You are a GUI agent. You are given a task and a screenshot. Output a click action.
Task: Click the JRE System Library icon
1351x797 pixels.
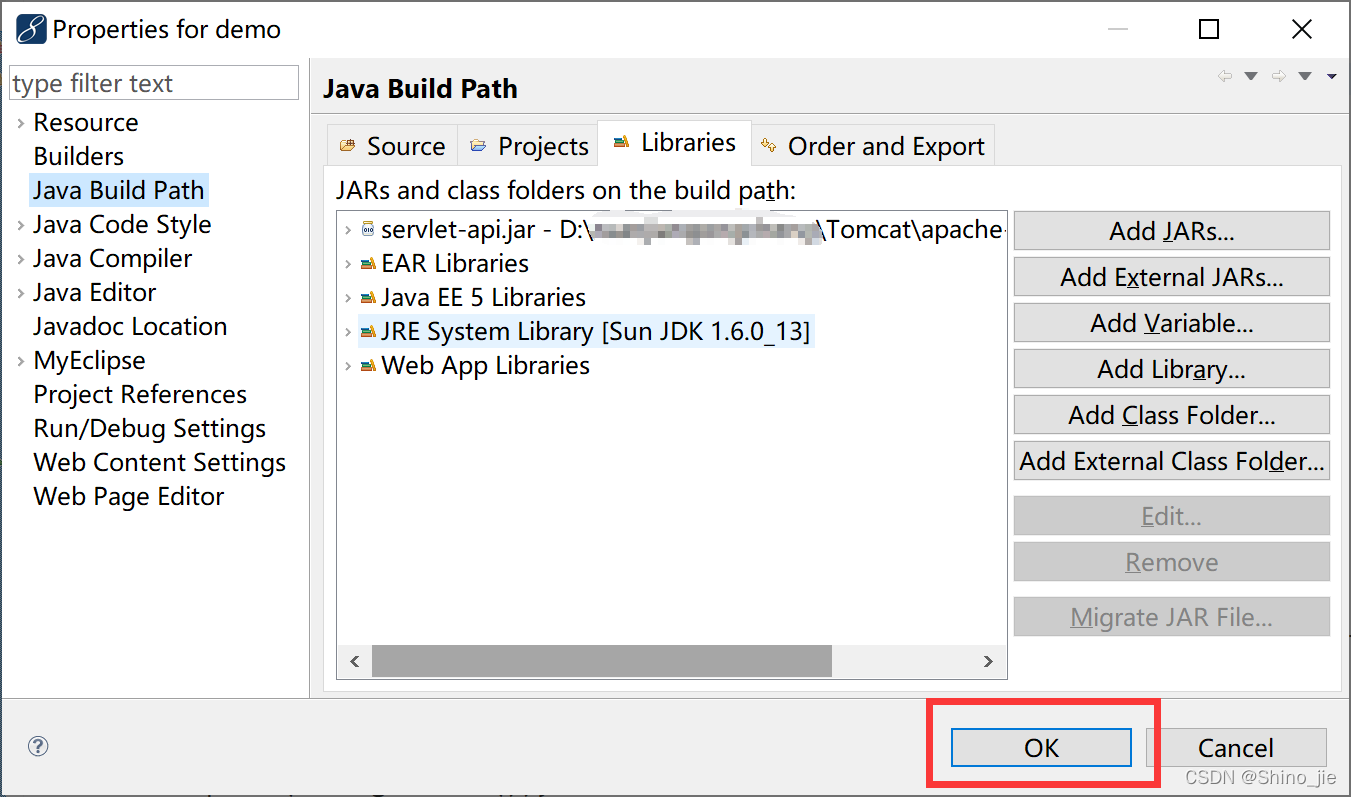click(x=368, y=332)
